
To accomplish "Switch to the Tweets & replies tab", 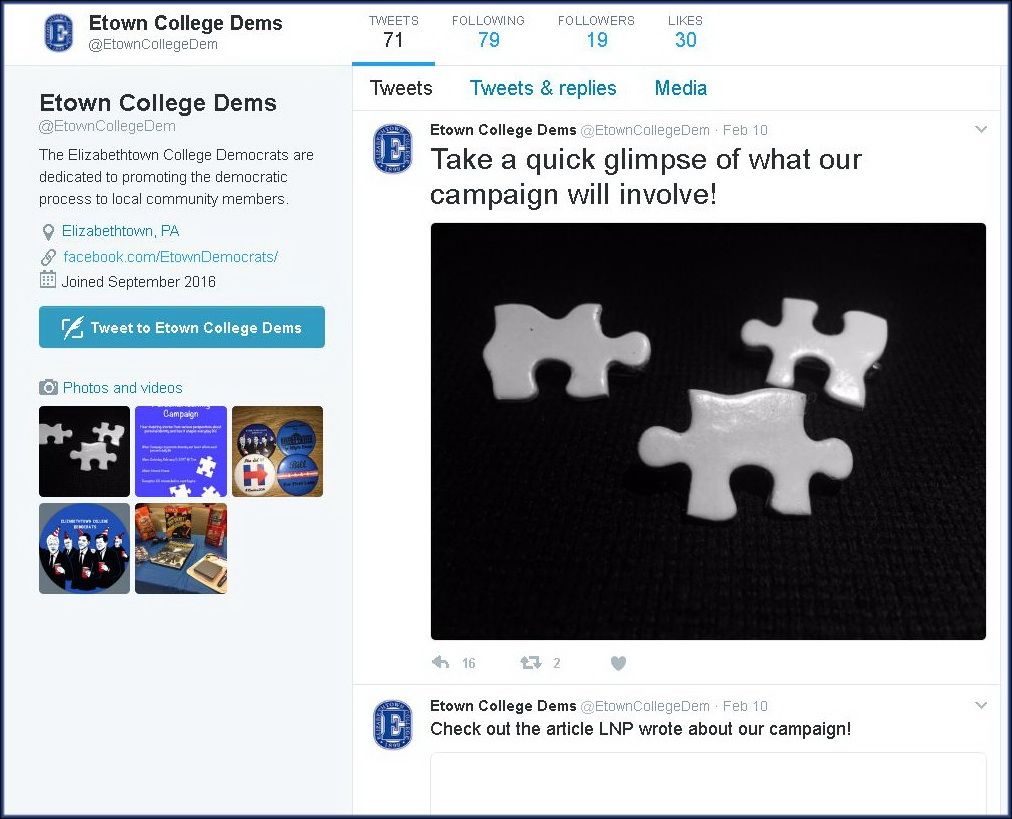I will point(543,88).
